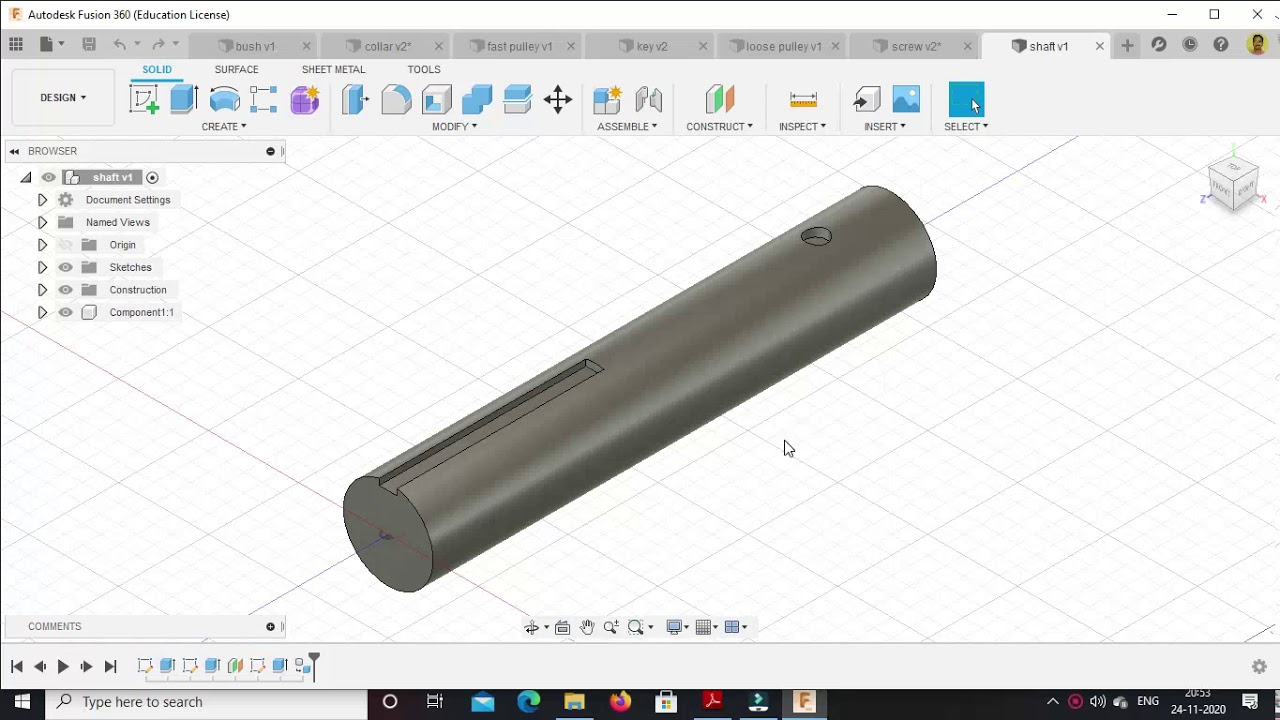Open Grid and Snaps dropdown
This screenshot has width=1280, height=720.
coord(707,627)
